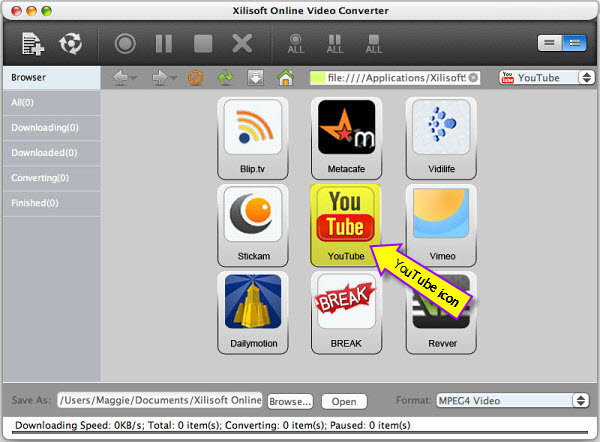Go back in the browser
The image size is (600, 442).
120,78
